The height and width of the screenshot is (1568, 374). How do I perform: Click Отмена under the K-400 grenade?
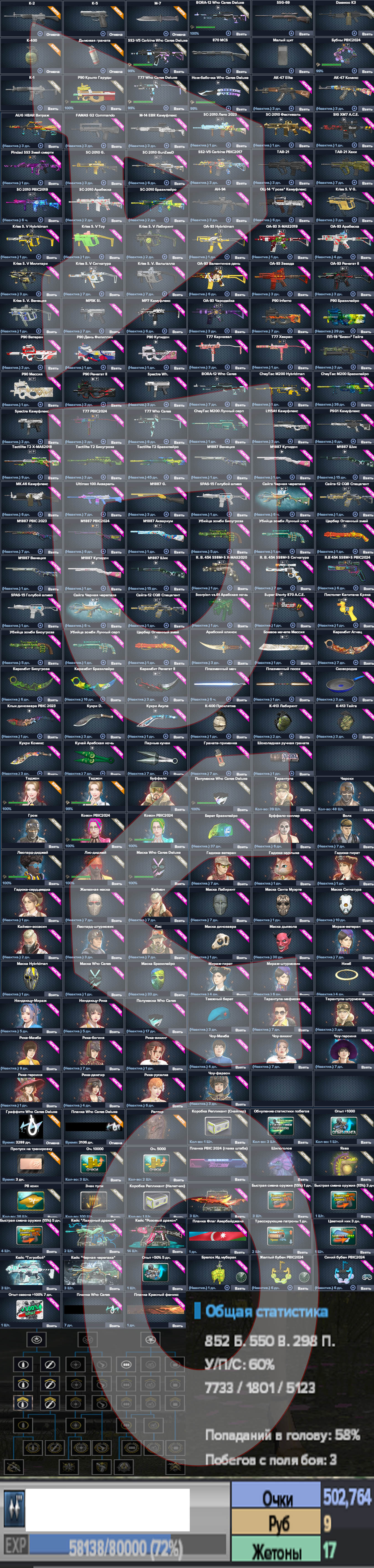[52, 71]
